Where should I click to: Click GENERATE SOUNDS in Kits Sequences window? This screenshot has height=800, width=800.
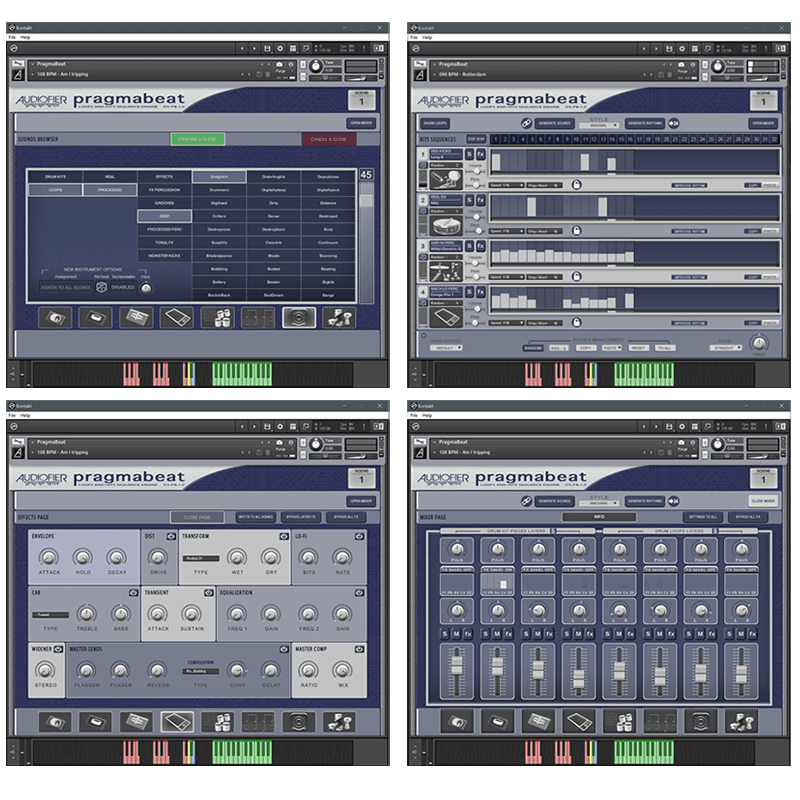(555, 123)
